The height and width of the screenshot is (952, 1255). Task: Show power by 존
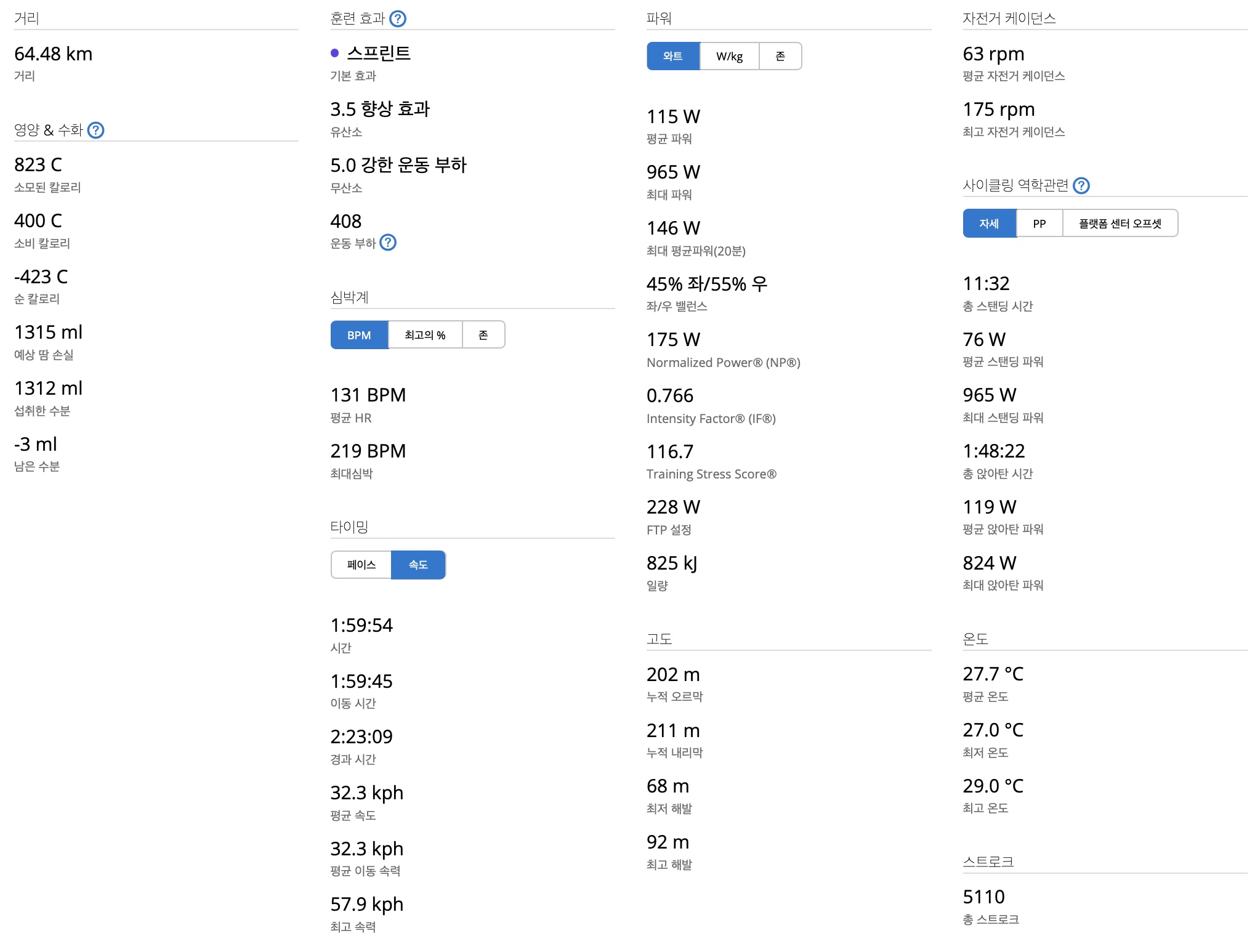click(780, 56)
